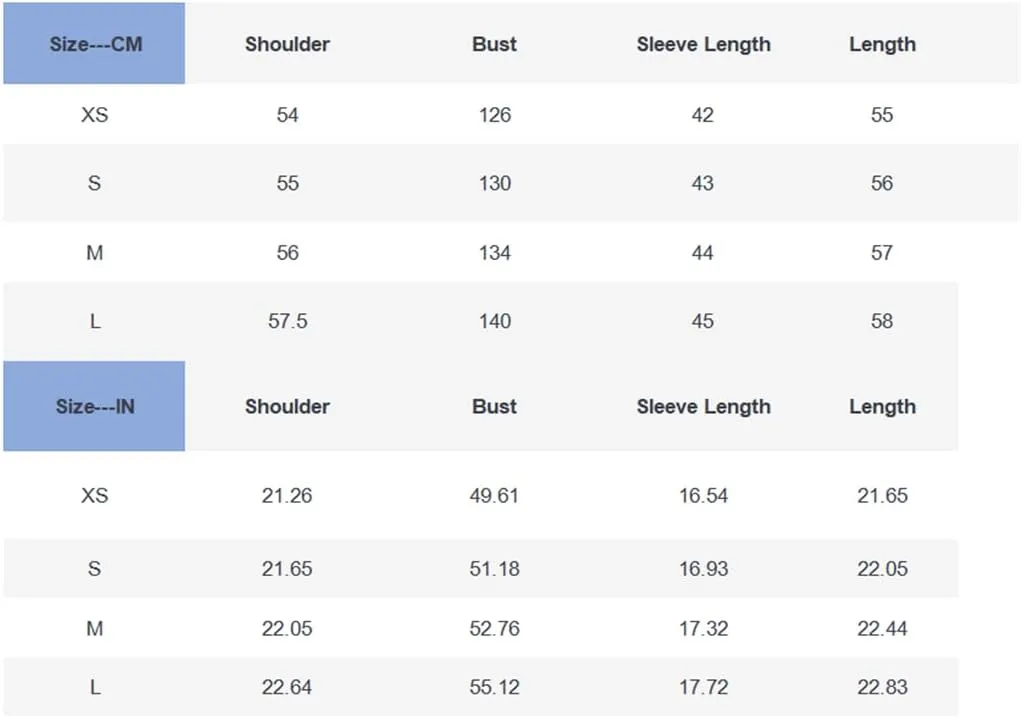
Task: Click Sleeve Length header in CM table
Action: click(x=703, y=44)
